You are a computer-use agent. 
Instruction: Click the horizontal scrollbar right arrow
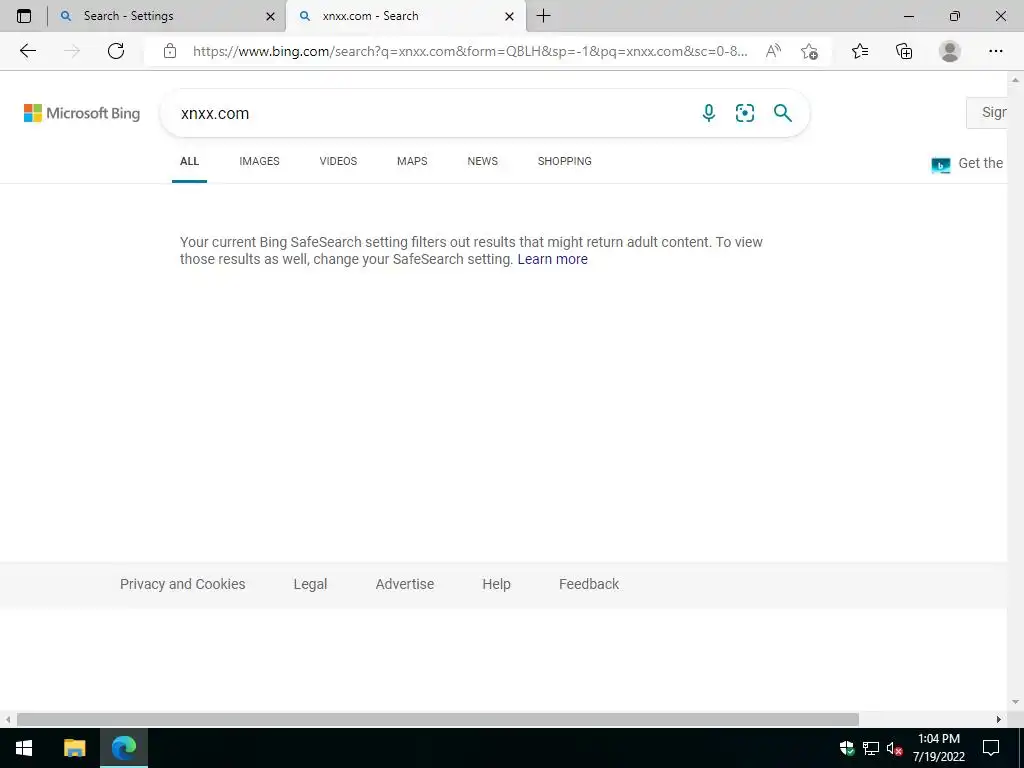[999, 720]
